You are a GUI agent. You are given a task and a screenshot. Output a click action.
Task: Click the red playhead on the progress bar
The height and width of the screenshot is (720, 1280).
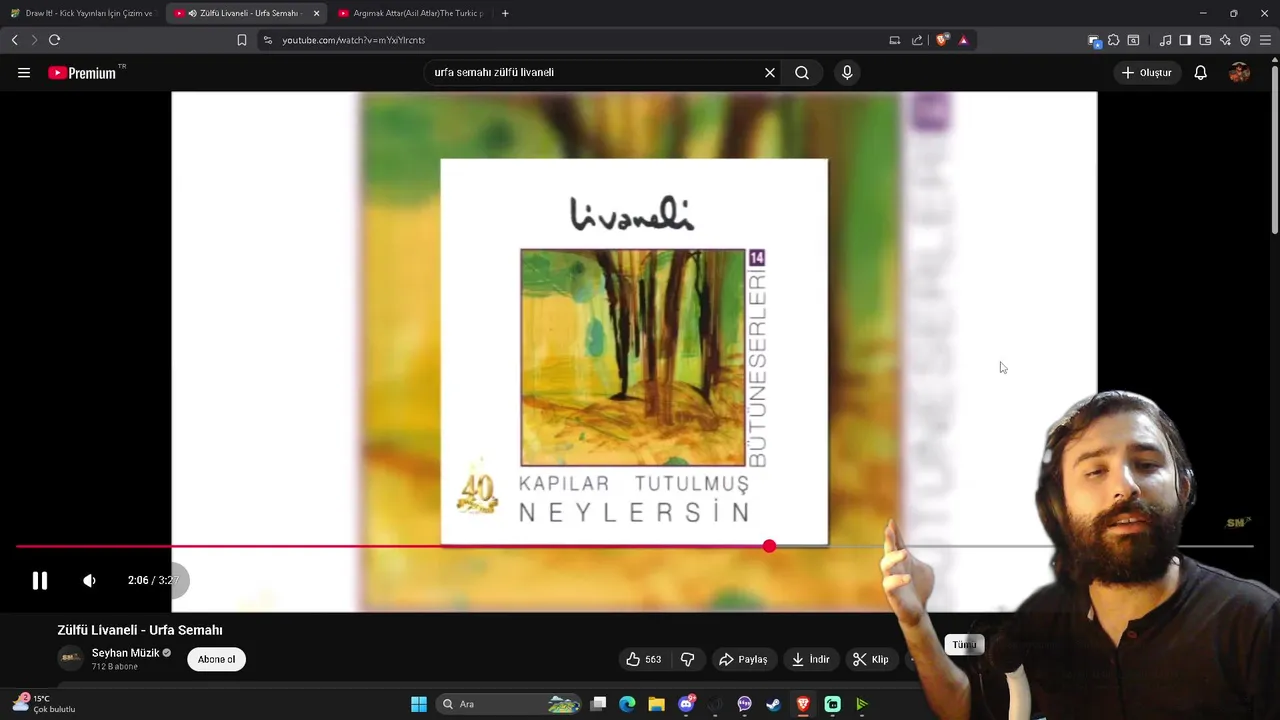(769, 546)
